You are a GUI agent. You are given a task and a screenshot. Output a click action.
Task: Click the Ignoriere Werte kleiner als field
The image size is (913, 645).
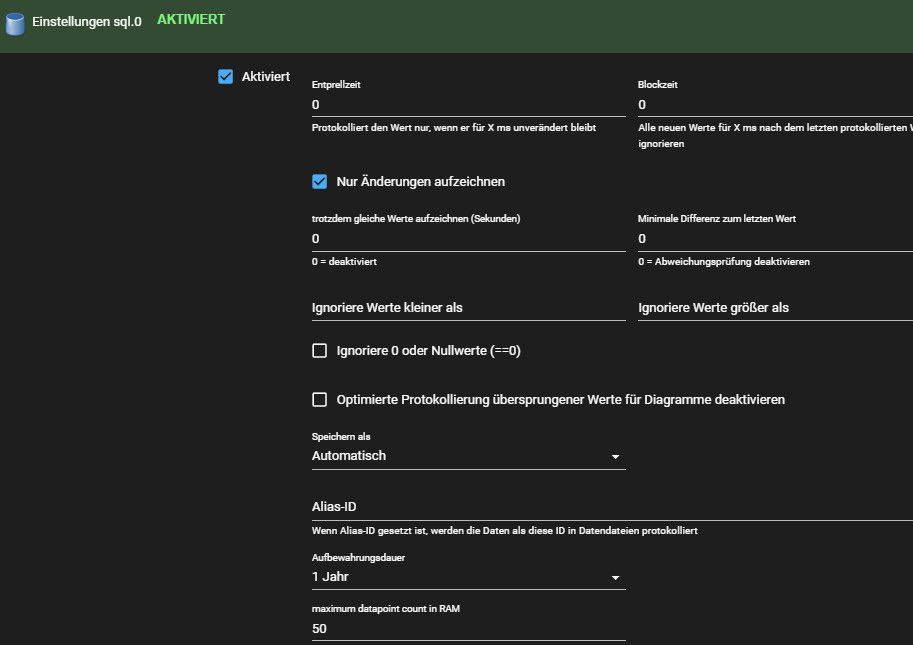coord(469,308)
